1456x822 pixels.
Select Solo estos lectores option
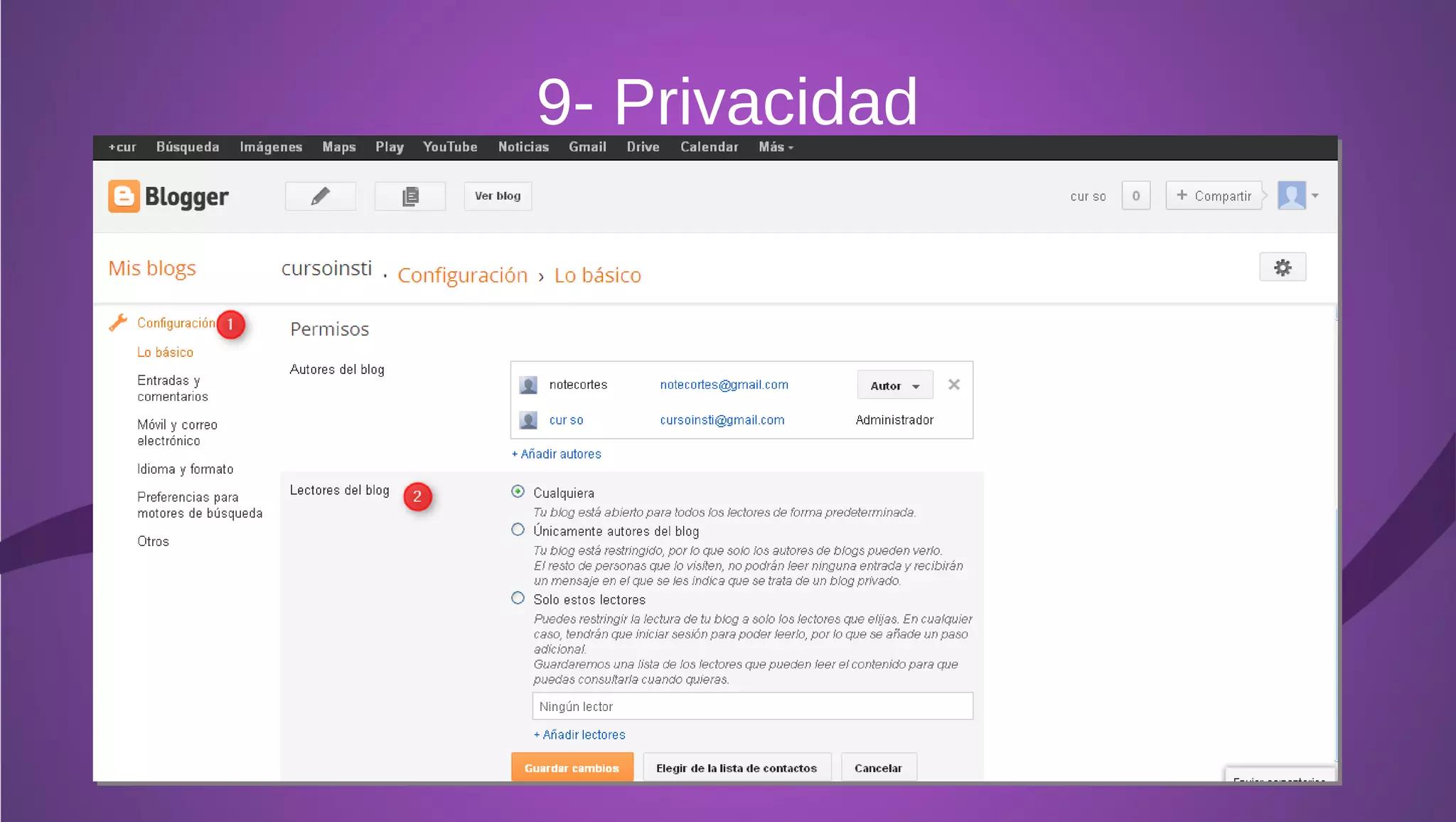pos(518,598)
